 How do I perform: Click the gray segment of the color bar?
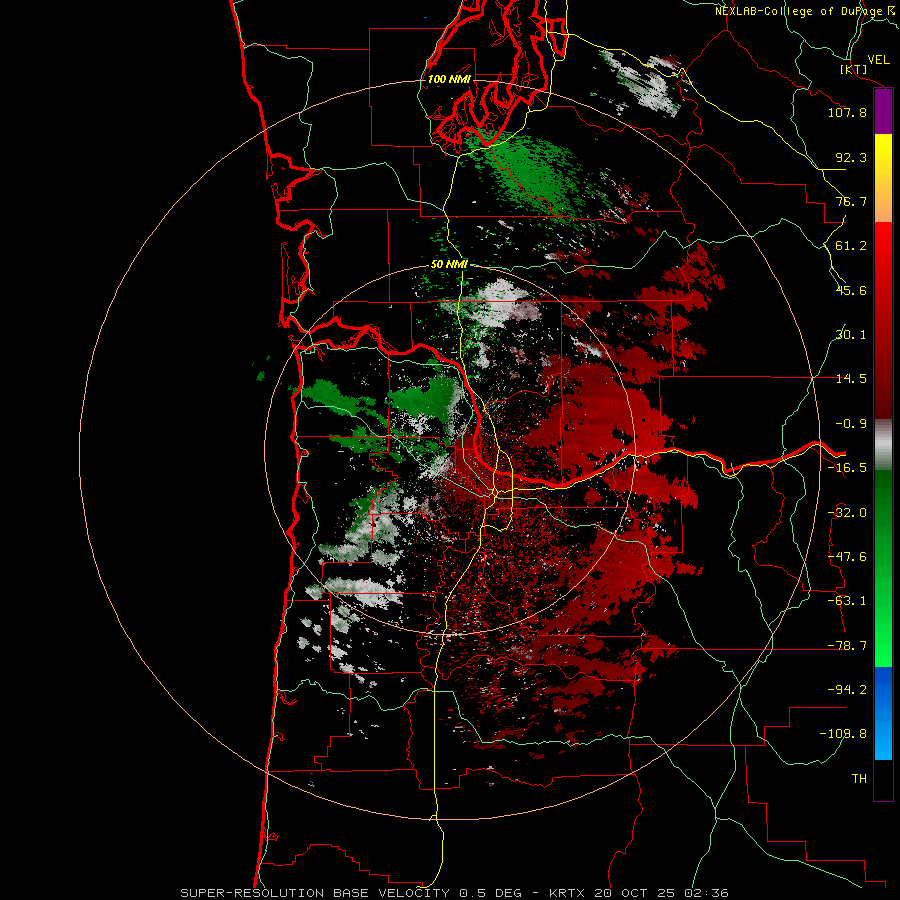(x=883, y=445)
